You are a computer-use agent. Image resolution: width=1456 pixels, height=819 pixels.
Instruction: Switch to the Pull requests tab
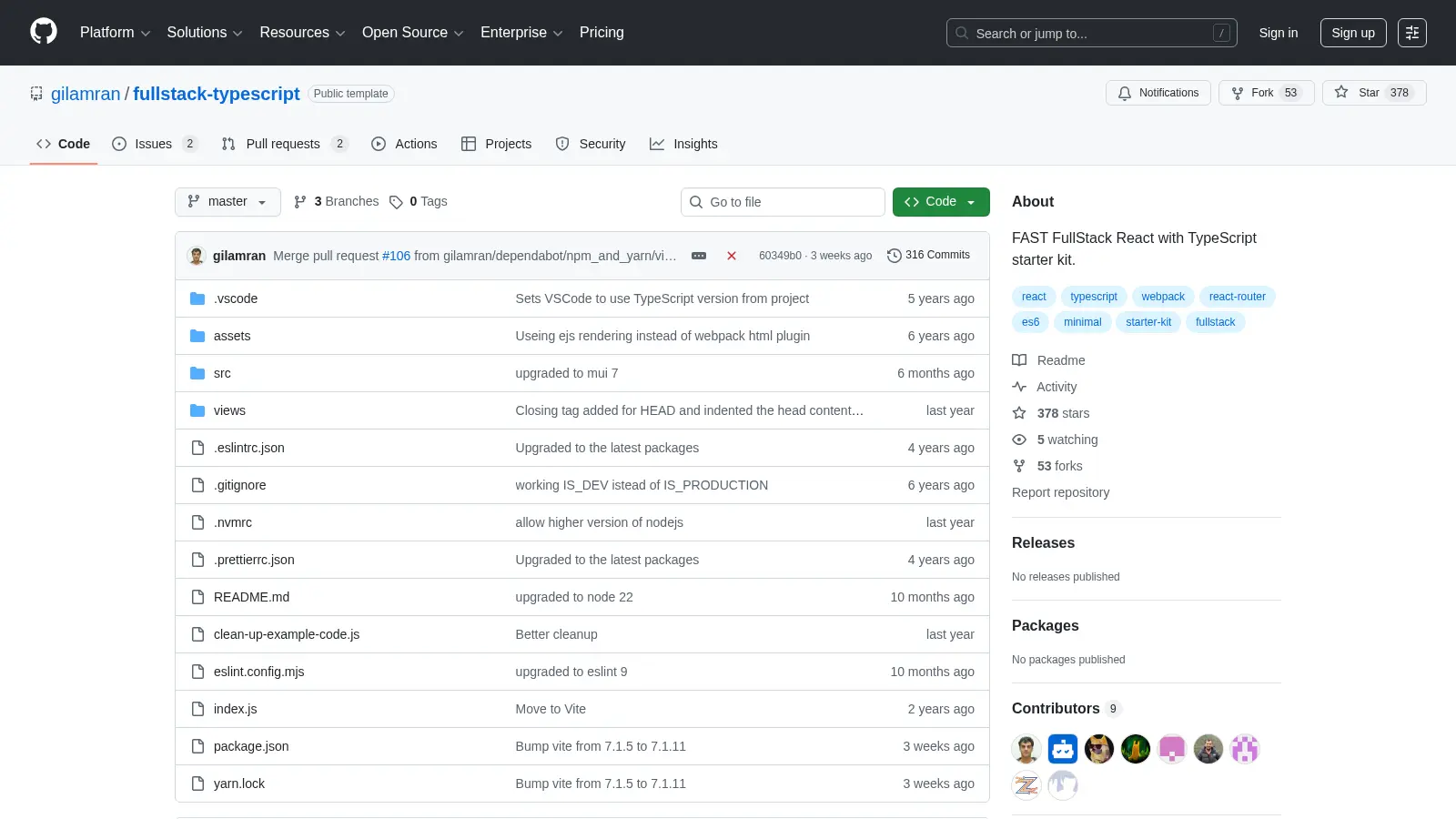click(x=285, y=144)
